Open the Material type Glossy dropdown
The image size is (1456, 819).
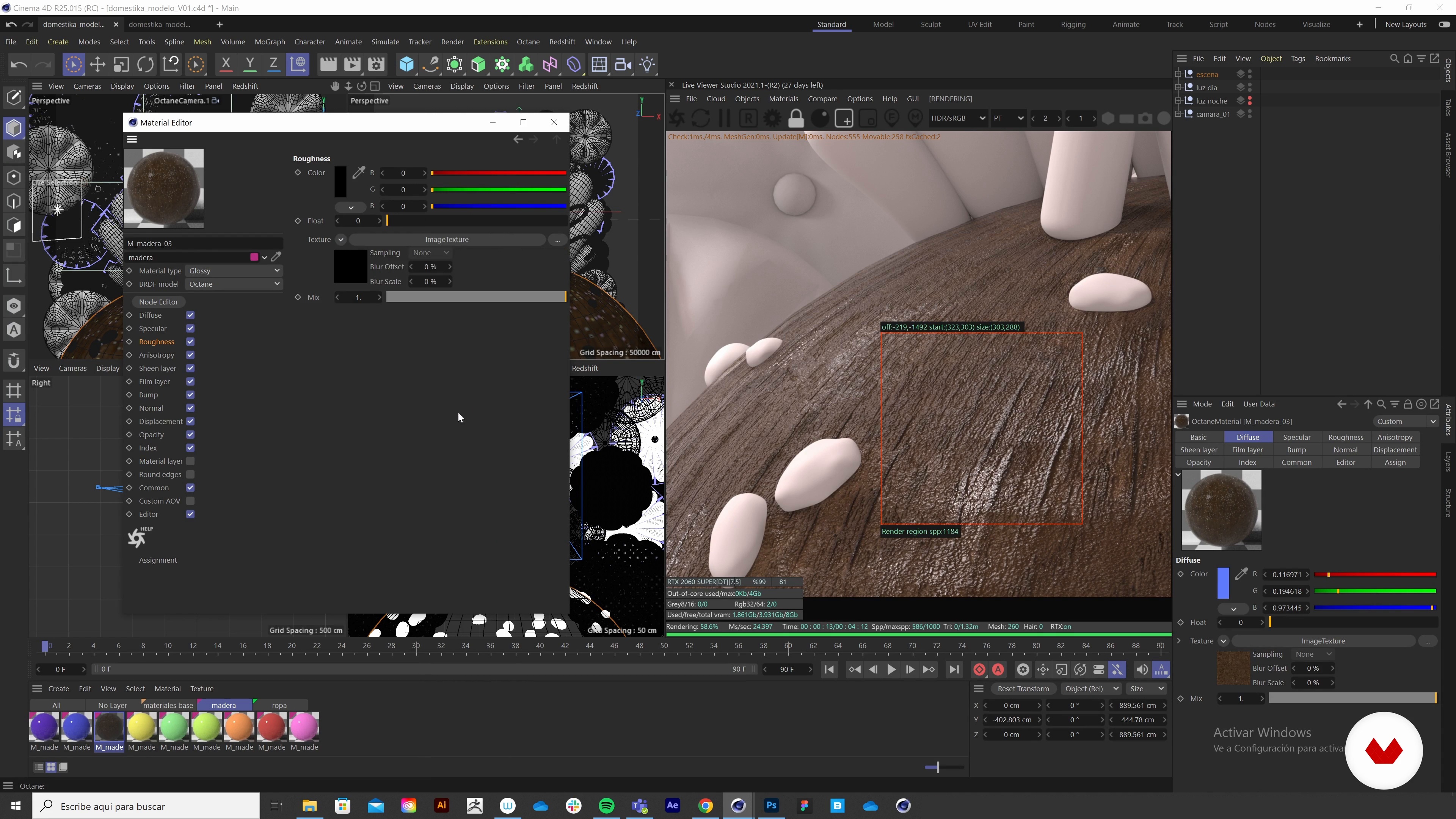click(234, 271)
